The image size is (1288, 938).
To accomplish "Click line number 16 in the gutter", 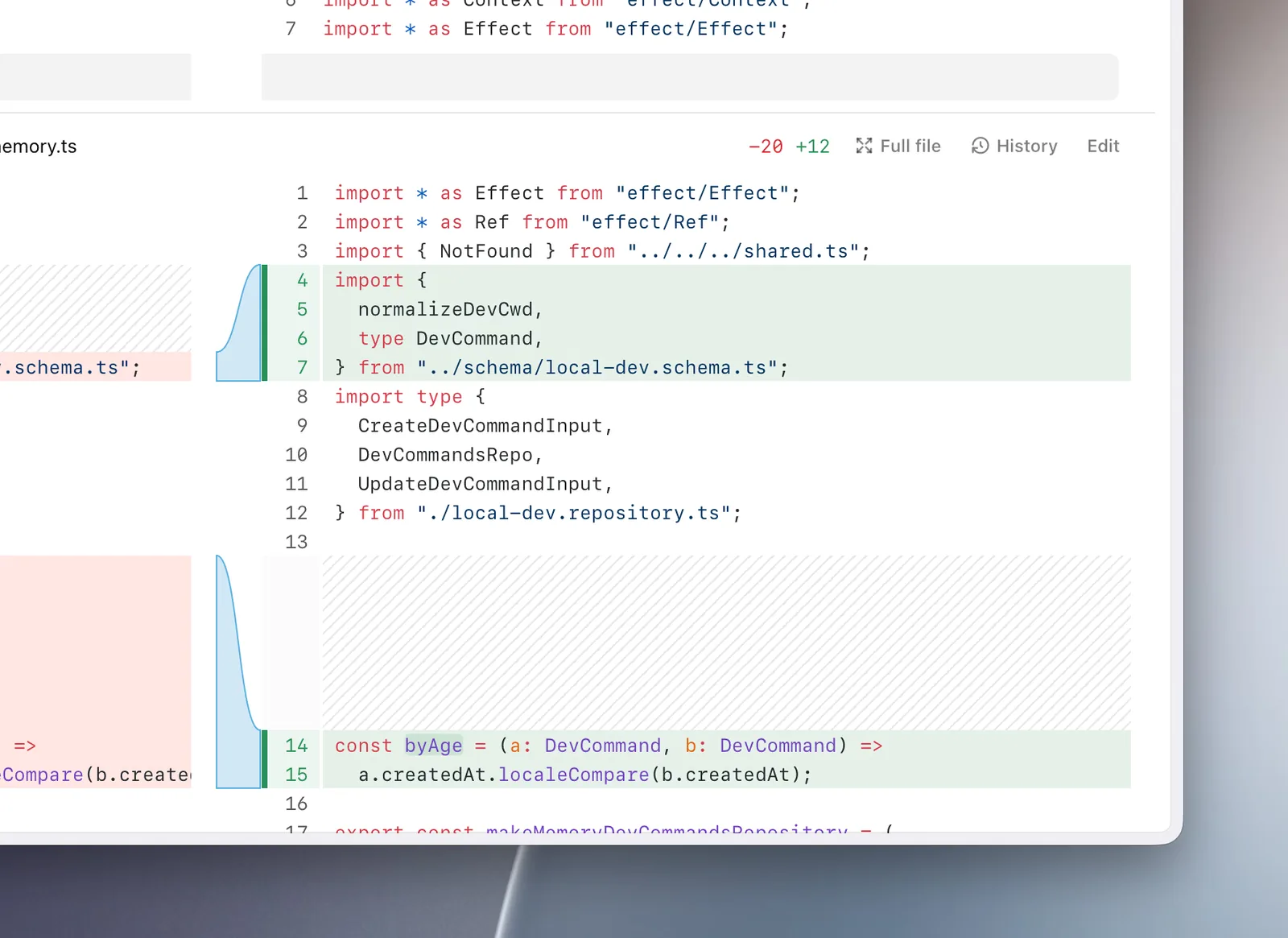I will (x=296, y=804).
